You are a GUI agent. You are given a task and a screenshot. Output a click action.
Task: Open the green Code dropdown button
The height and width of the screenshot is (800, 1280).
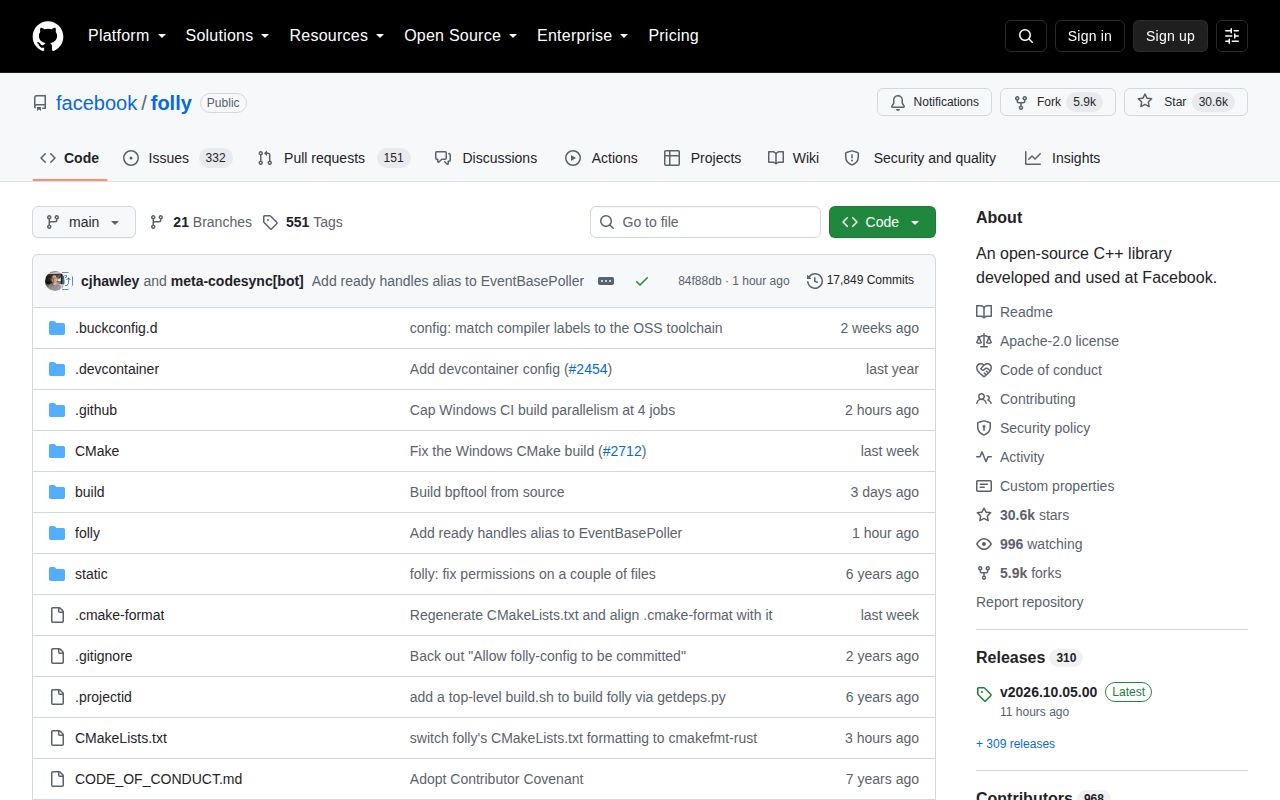[x=882, y=222]
